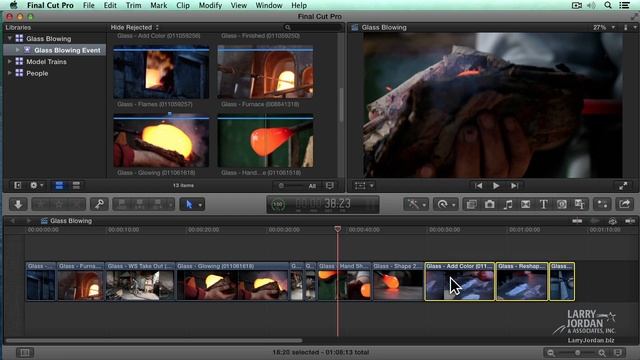Switch browser to list view
640x360 pixels.
coord(76,186)
